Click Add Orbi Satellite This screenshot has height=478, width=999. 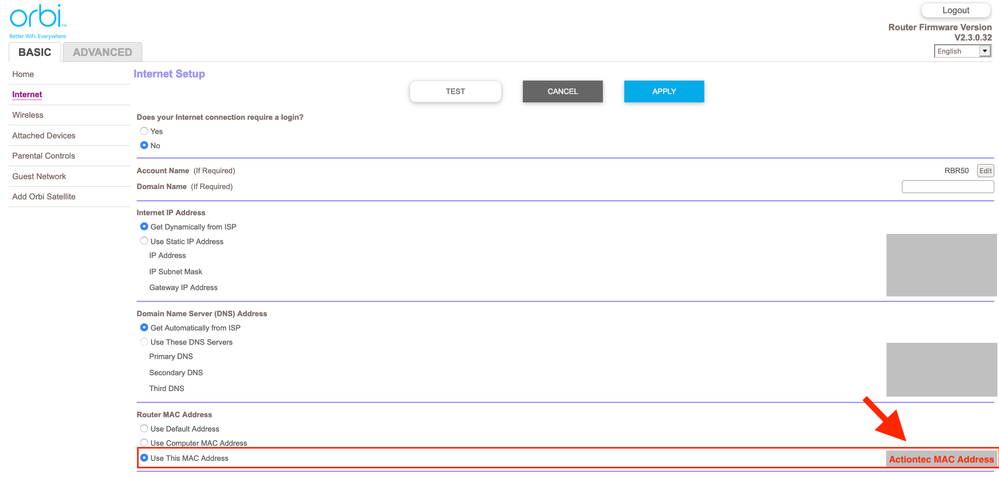point(44,197)
